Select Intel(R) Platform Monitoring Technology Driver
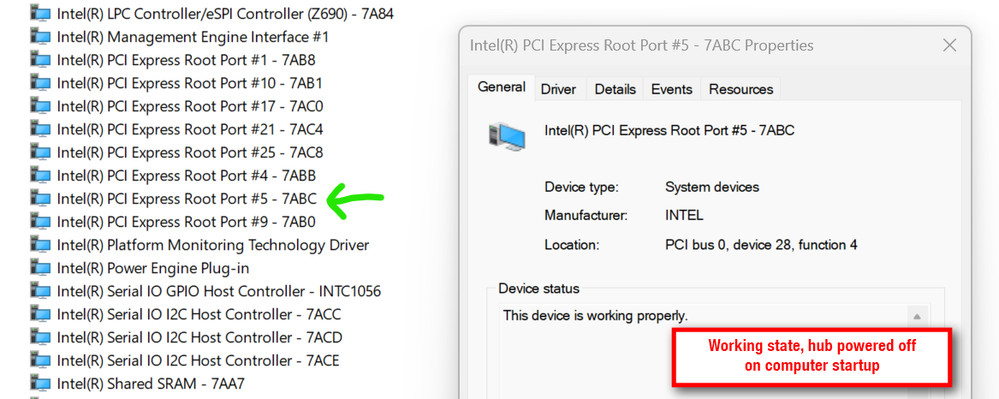The height and width of the screenshot is (399, 999). tap(213, 245)
